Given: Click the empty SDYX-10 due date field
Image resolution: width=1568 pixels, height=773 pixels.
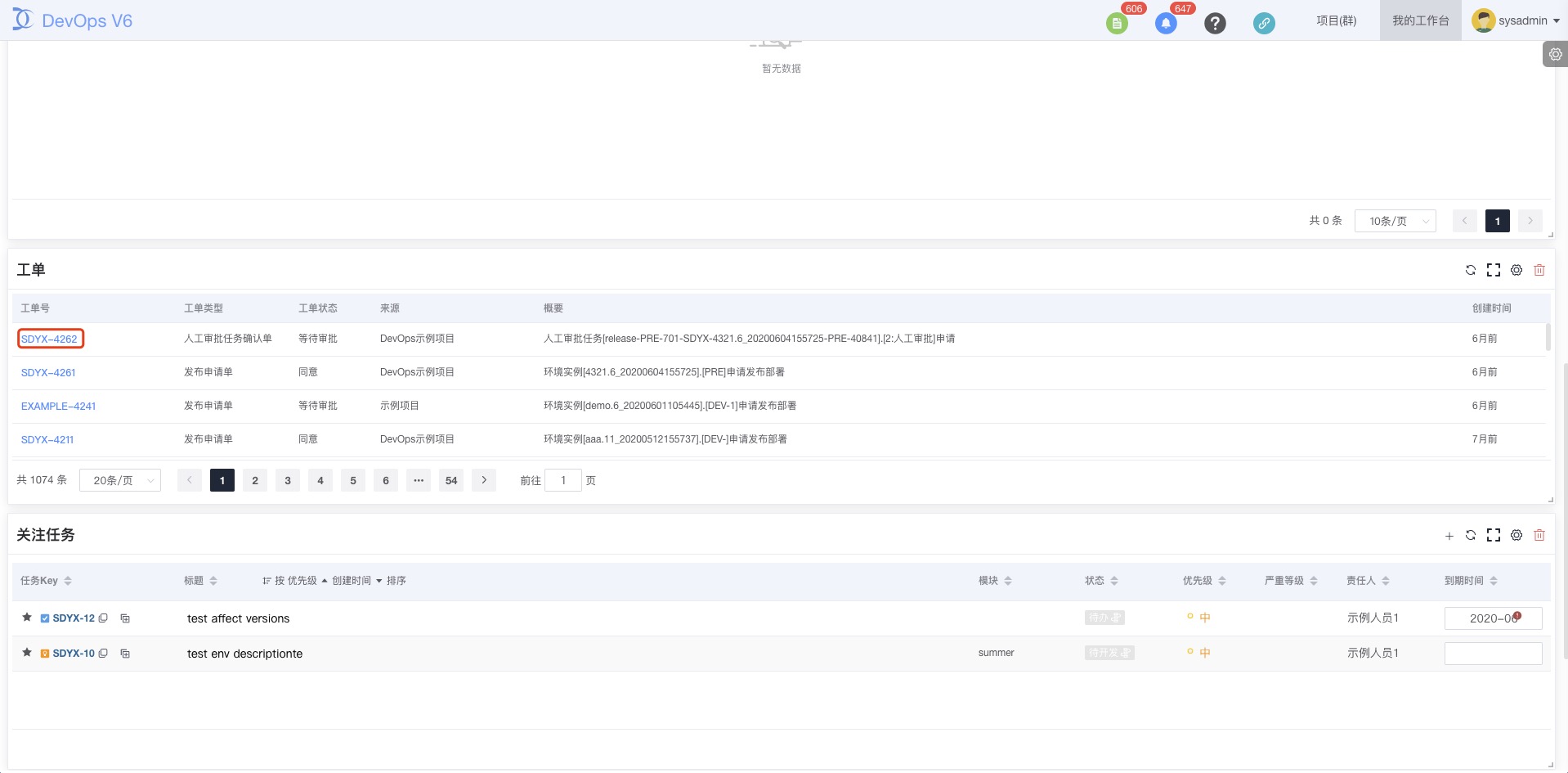Looking at the screenshot, I should pos(1493,653).
